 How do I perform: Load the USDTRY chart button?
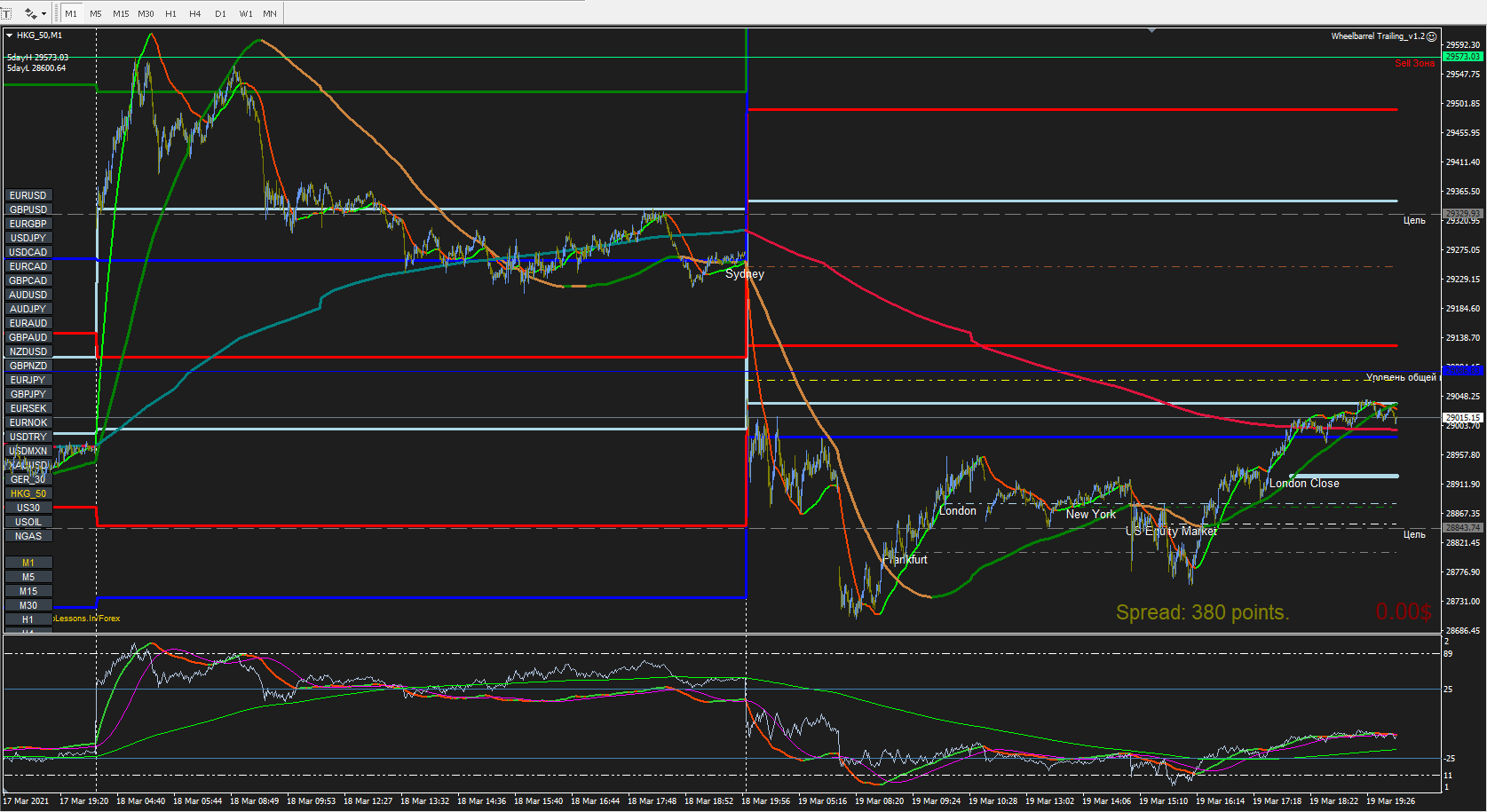pos(28,437)
